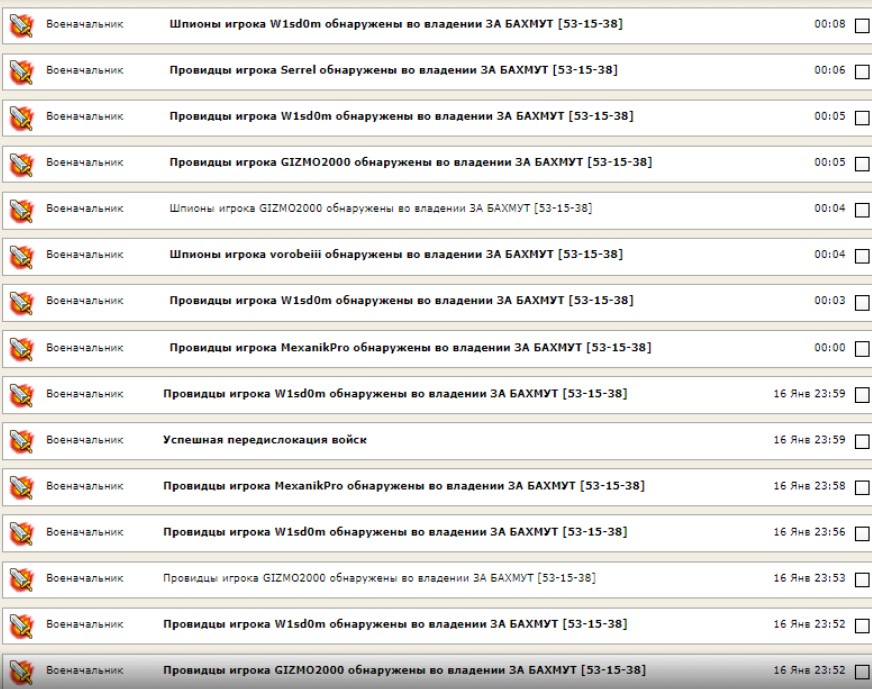Viewport: 872px width, 689px height.
Task: Open message Шпионы игрока W1sd0m at 00:08
Action: [x=396, y=24]
